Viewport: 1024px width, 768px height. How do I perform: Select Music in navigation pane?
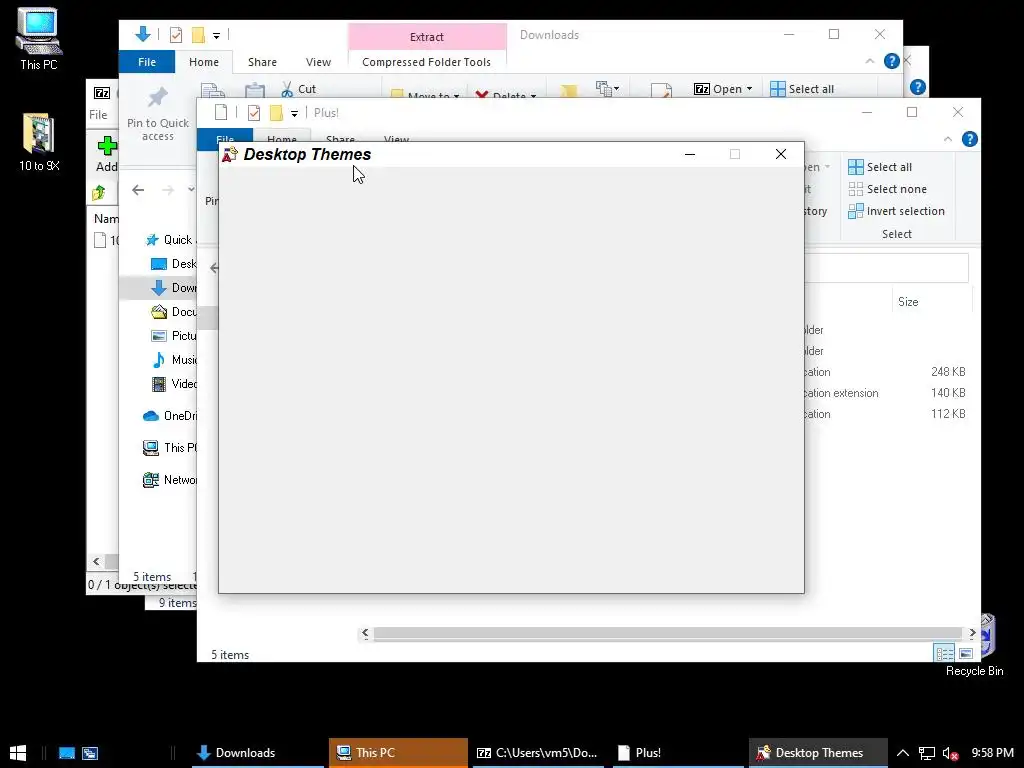point(173,360)
